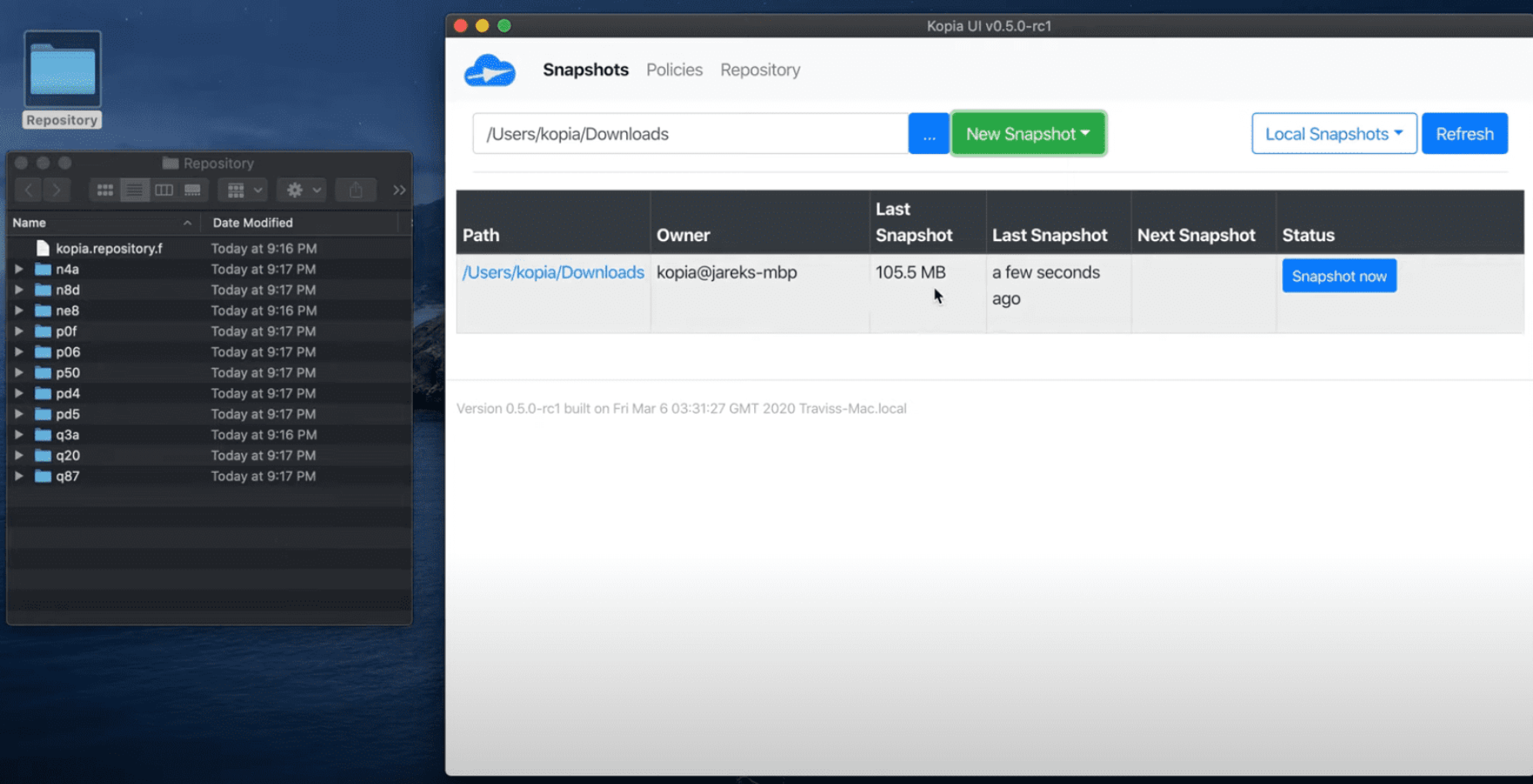Go back in the Finder Repository window
Screen dimensions: 1533x784
tap(29, 189)
